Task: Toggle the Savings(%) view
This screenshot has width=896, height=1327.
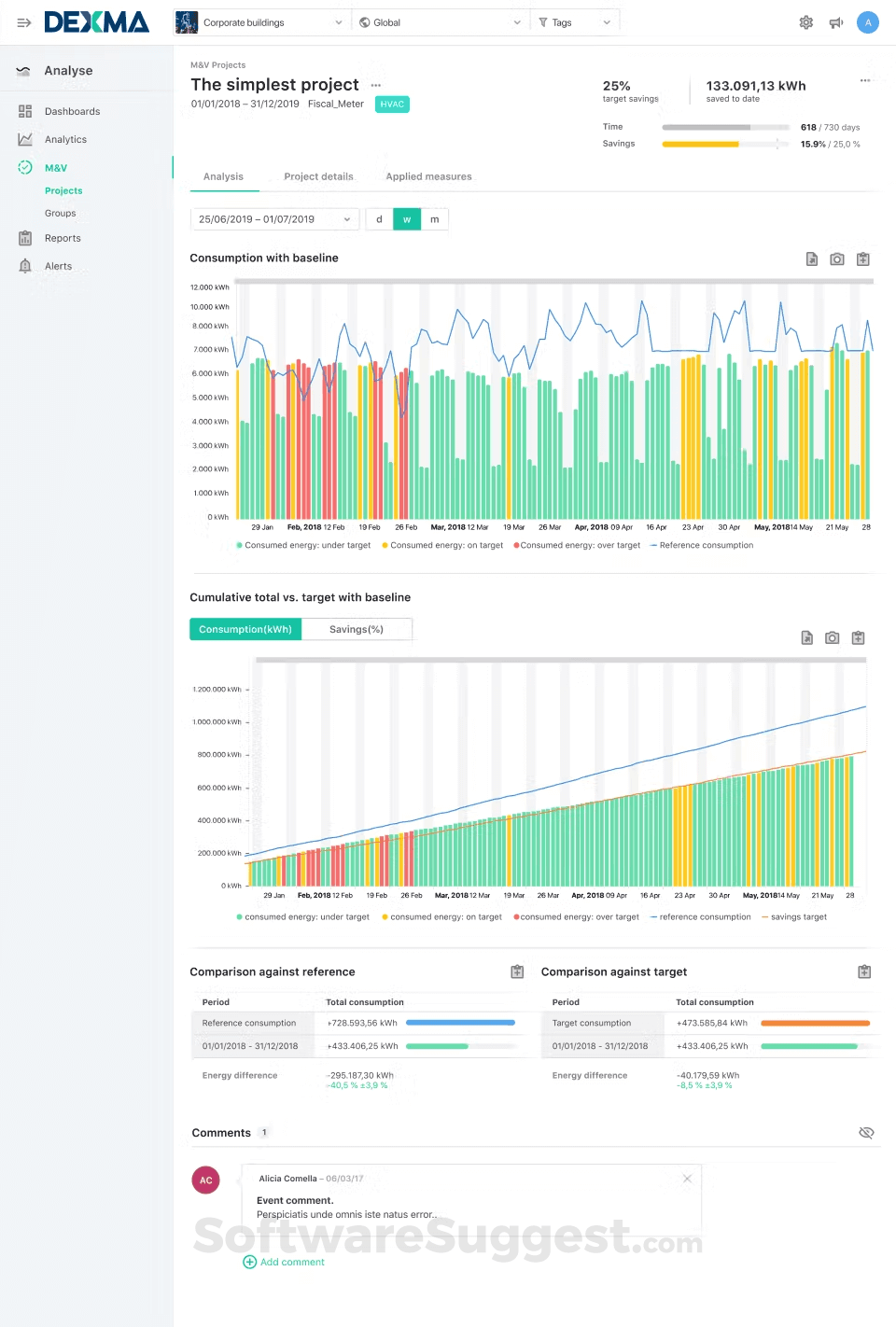Action: click(356, 630)
